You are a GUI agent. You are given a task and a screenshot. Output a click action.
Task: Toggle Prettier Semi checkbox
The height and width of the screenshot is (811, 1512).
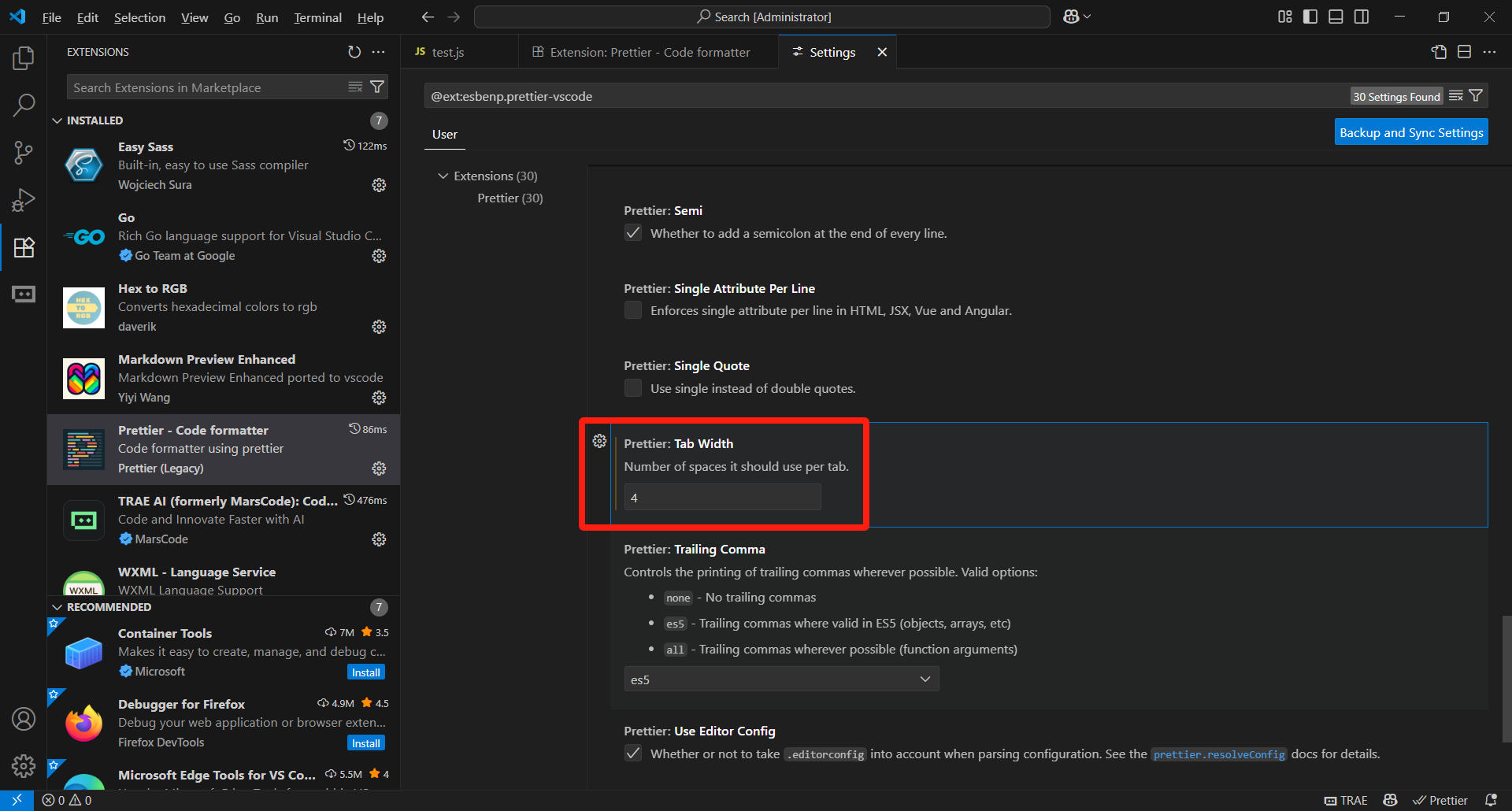[633, 233]
